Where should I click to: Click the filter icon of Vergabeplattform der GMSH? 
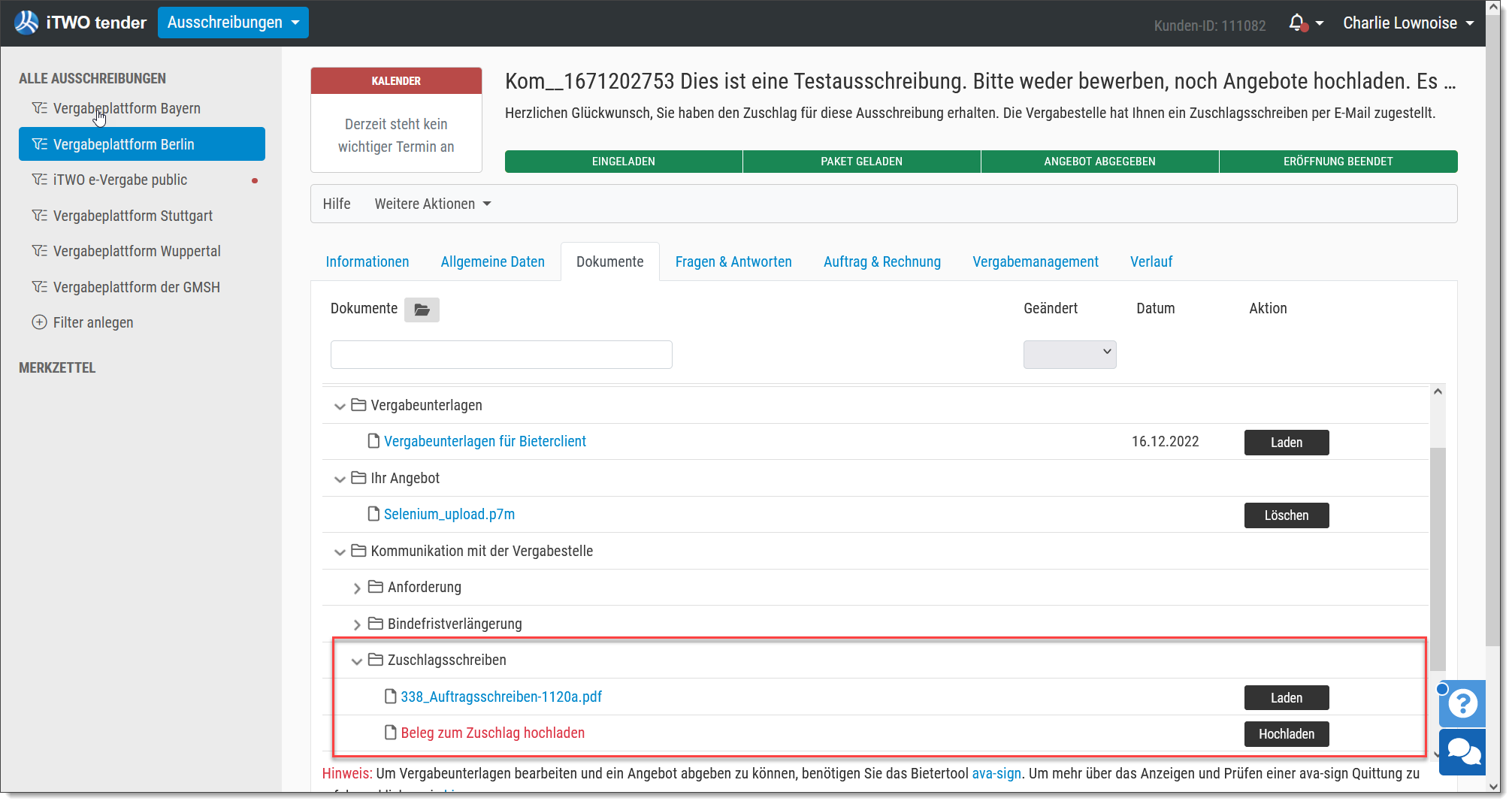pos(40,287)
